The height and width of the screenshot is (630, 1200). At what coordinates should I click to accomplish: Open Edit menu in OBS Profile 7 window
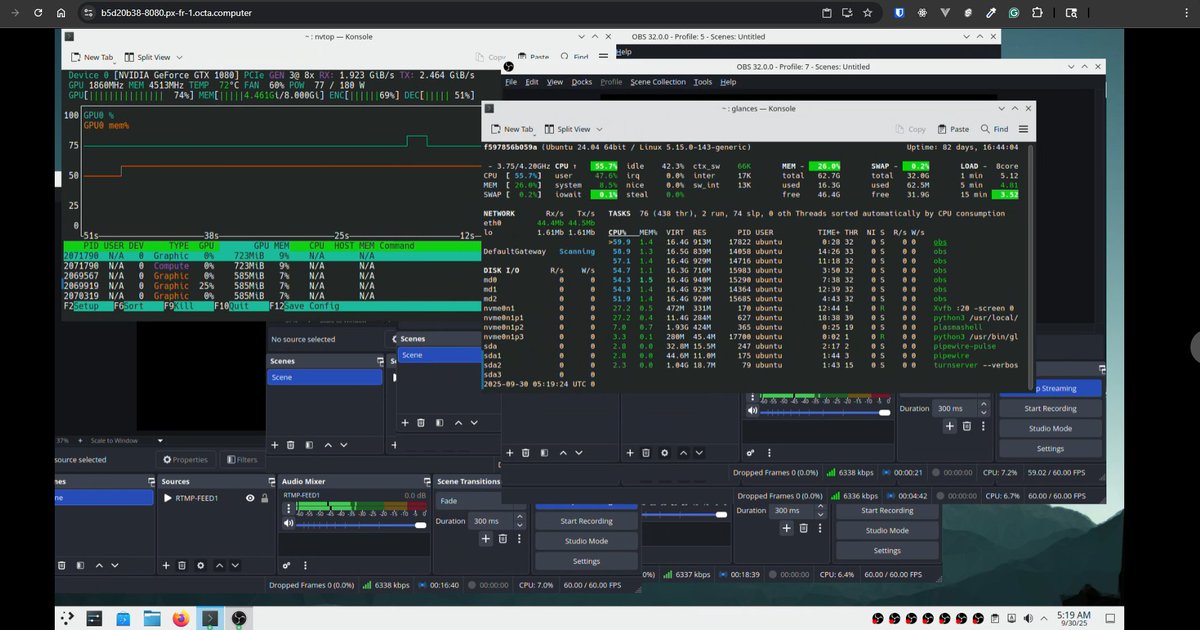point(532,82)
